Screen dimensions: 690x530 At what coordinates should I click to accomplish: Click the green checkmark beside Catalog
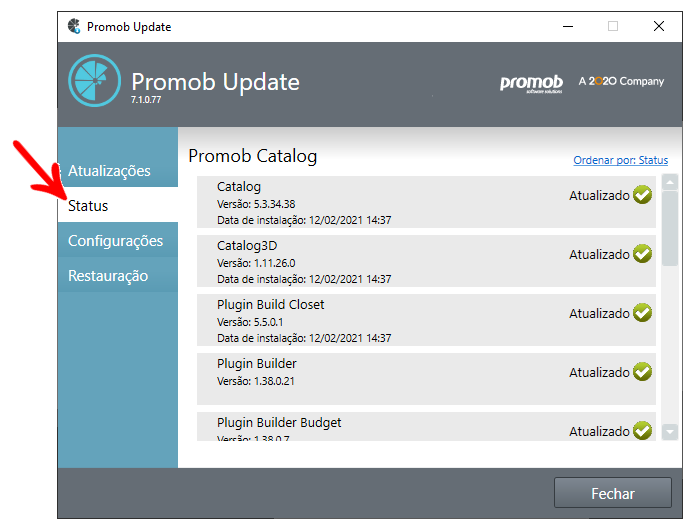[642, 195]
